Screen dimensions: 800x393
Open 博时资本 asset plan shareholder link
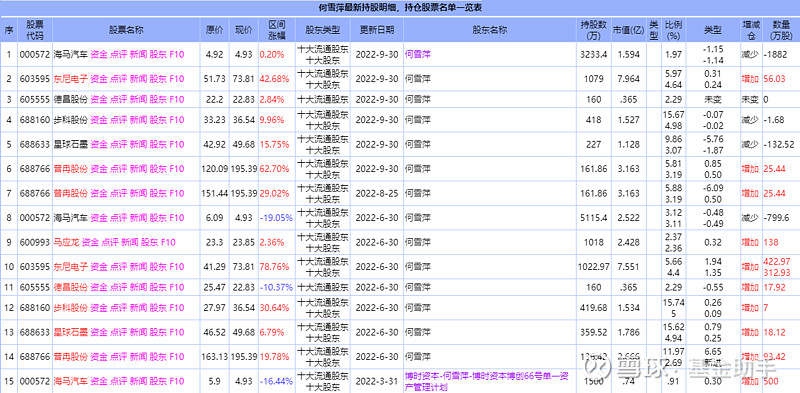[x=486, y=381]
